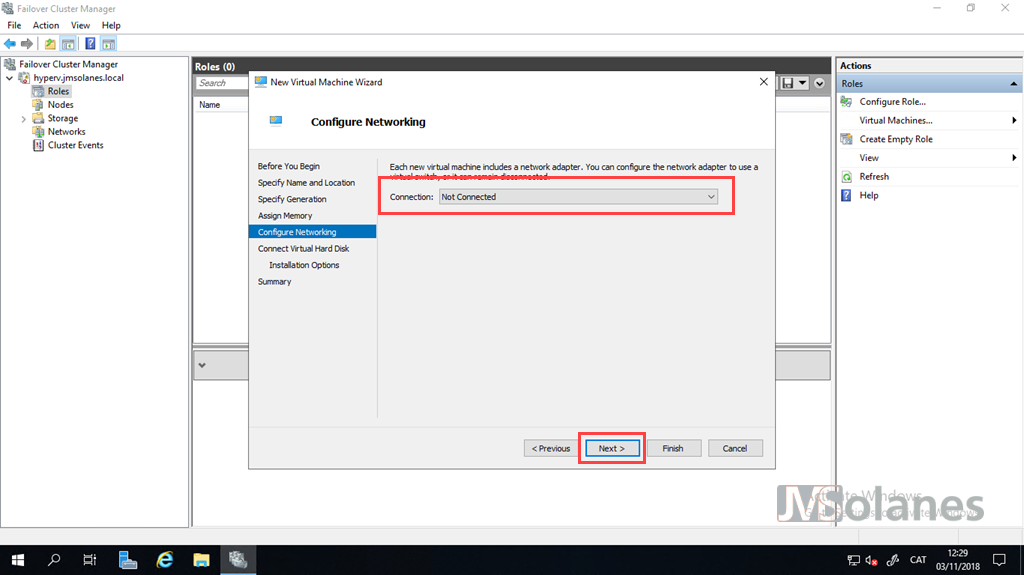
Task: Collapse the hyperv.jmsolanes.local cluster node
Action: (x=10, y=78)
